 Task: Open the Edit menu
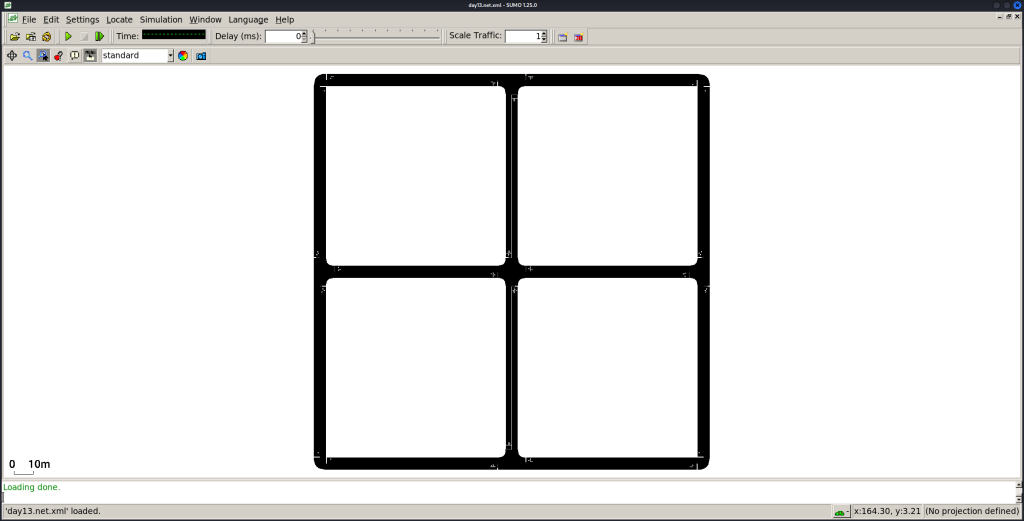[51, 20]
